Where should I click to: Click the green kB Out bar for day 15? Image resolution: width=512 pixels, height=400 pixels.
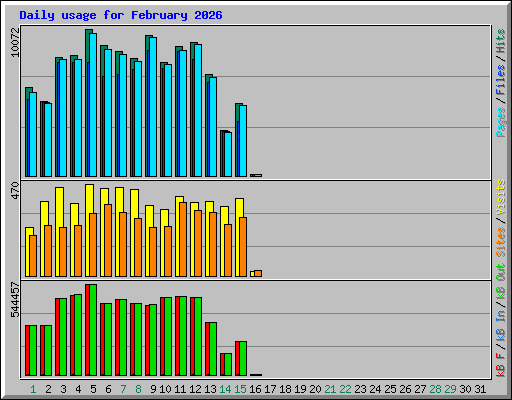point(243,358)
